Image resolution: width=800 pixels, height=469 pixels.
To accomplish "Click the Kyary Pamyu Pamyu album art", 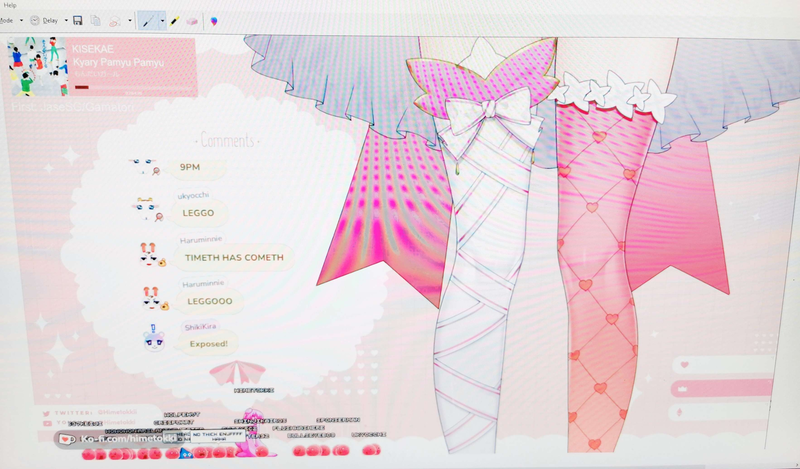I will 37,68.
